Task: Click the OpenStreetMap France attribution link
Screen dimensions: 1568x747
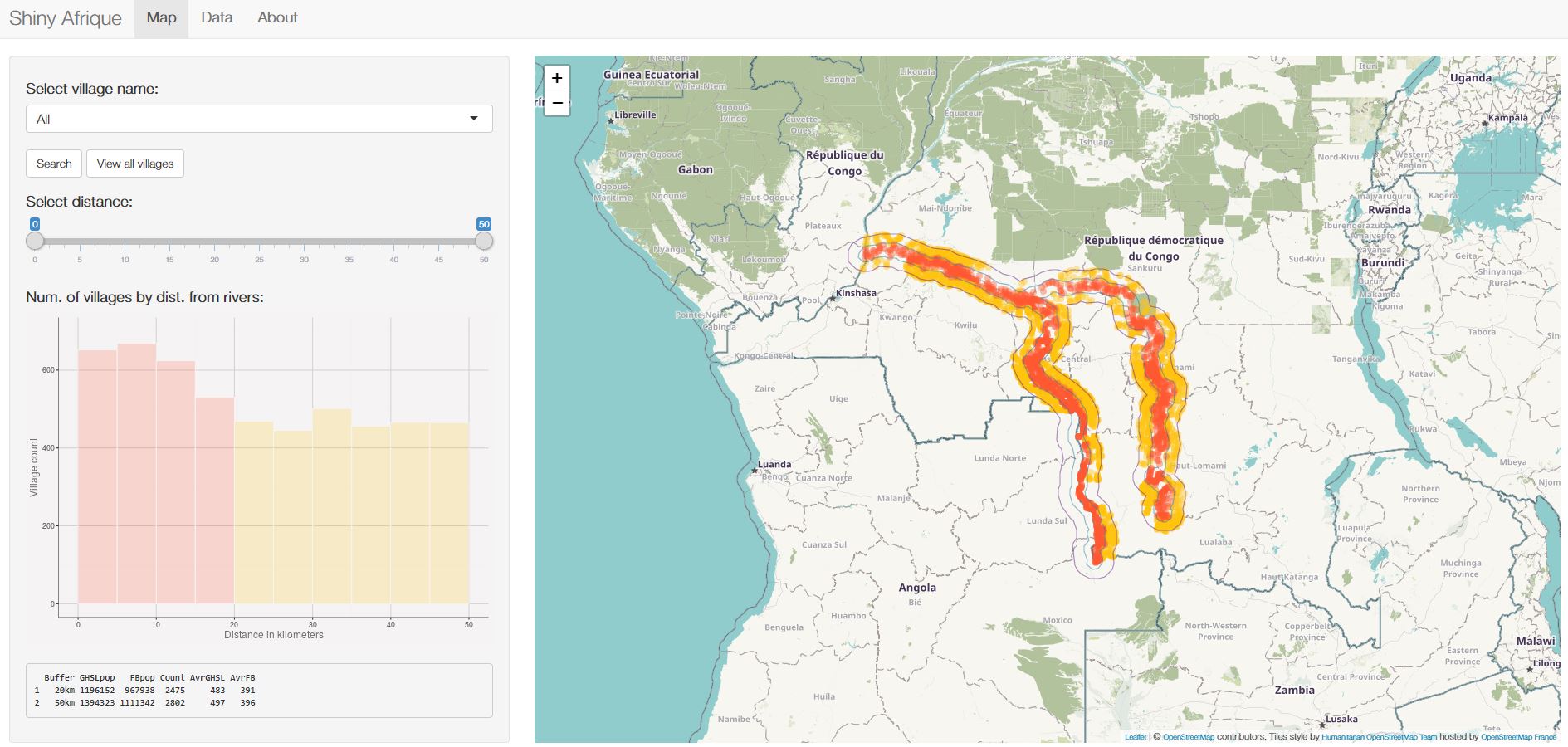Action: tap(1518, 737)
